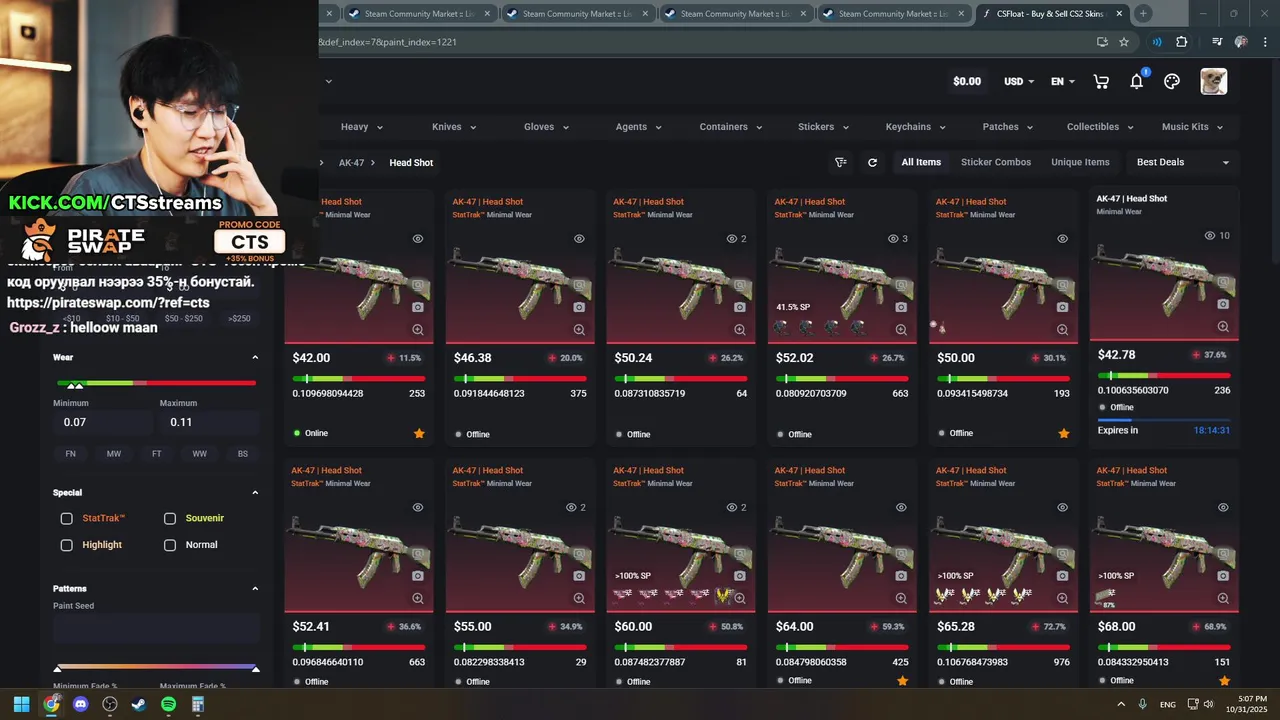Select the FT wear option
This screenshot has height=720, width=1280.
pyautogui.click(x=157, y=454)
